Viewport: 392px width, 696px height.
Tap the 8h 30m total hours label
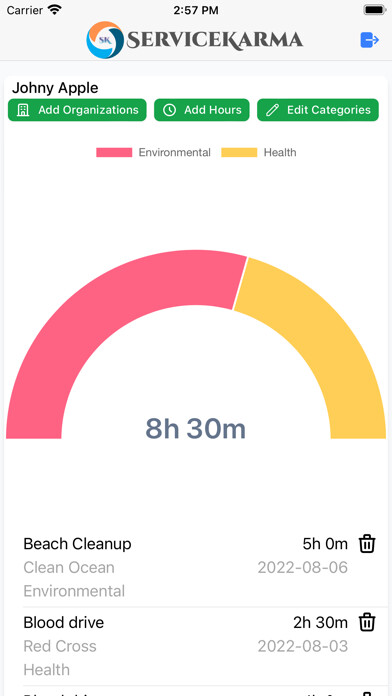[195, 429]
